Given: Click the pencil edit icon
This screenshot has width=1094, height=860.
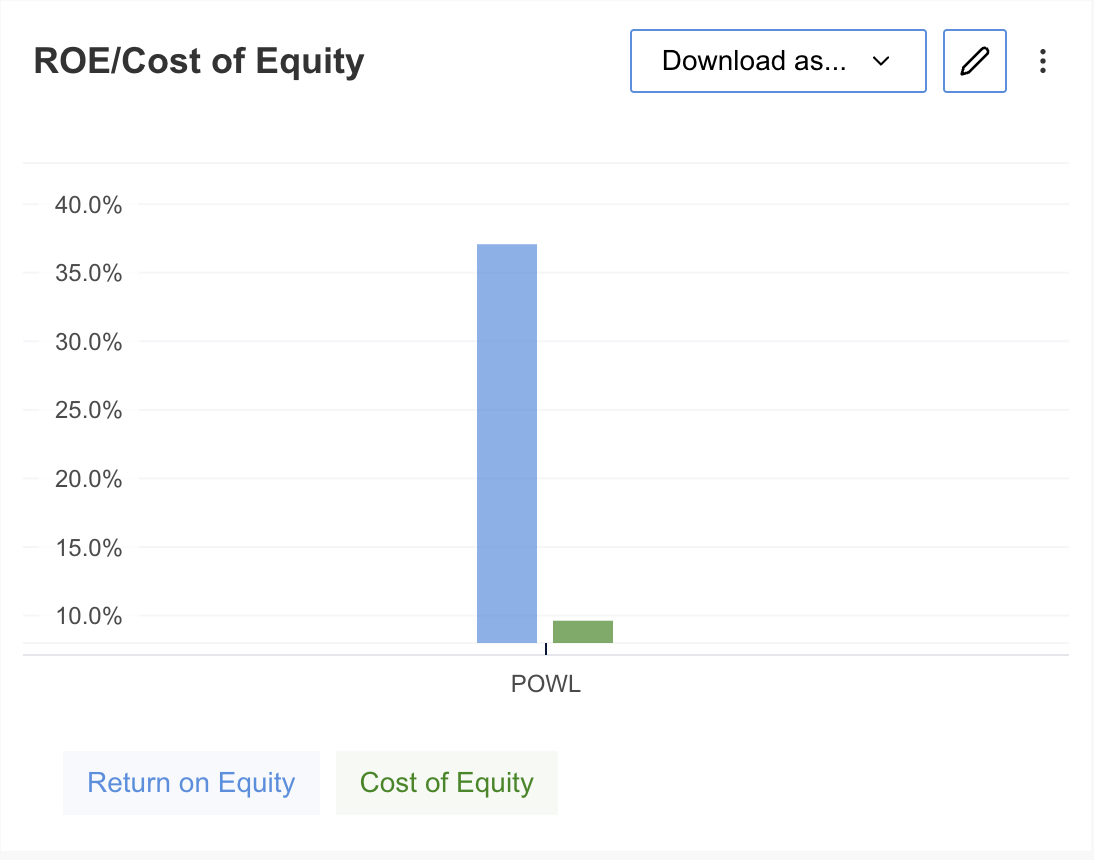Looking at the screenshot, I should (x=975, y=61).
